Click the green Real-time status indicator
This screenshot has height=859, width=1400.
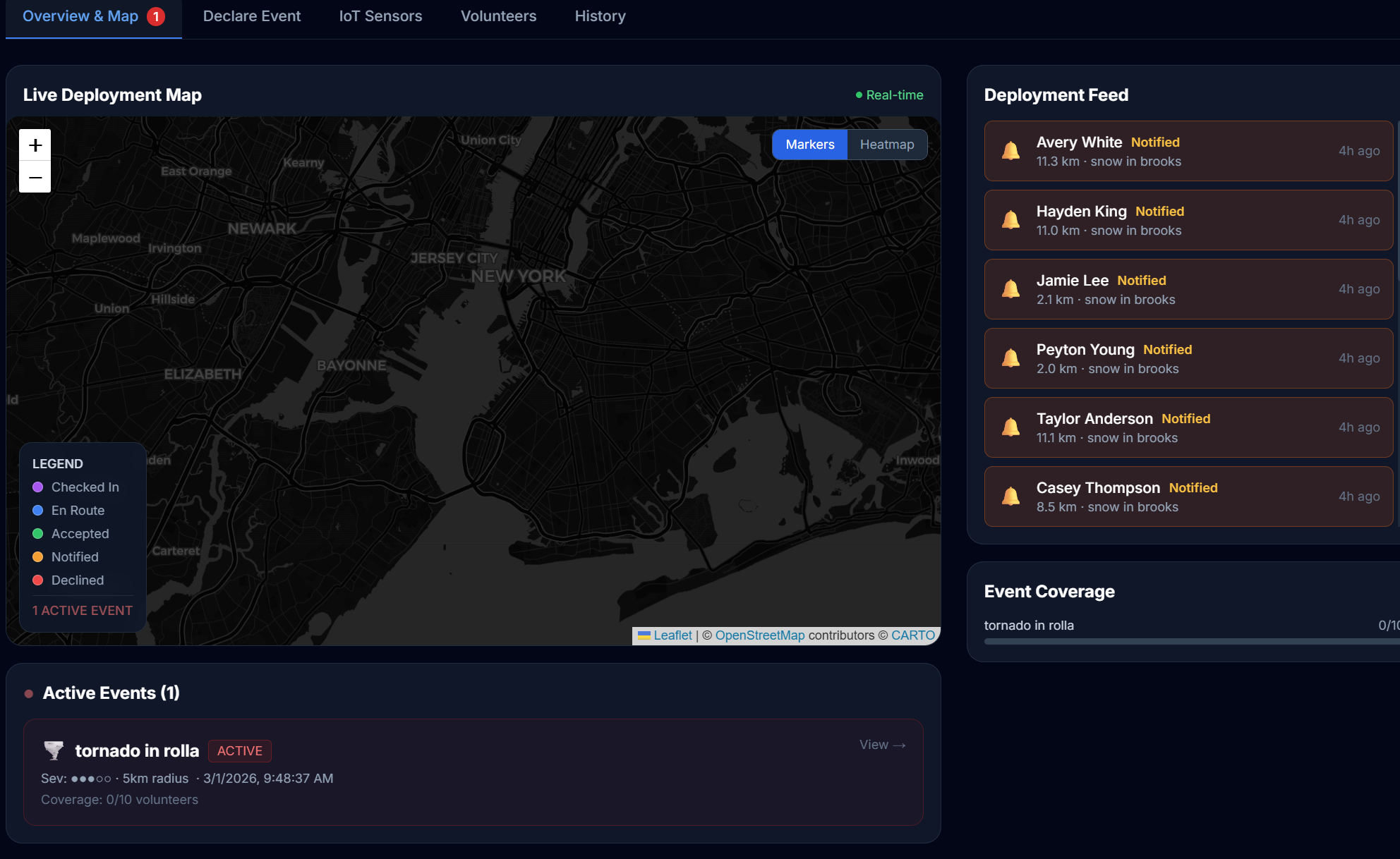[889, 95]
